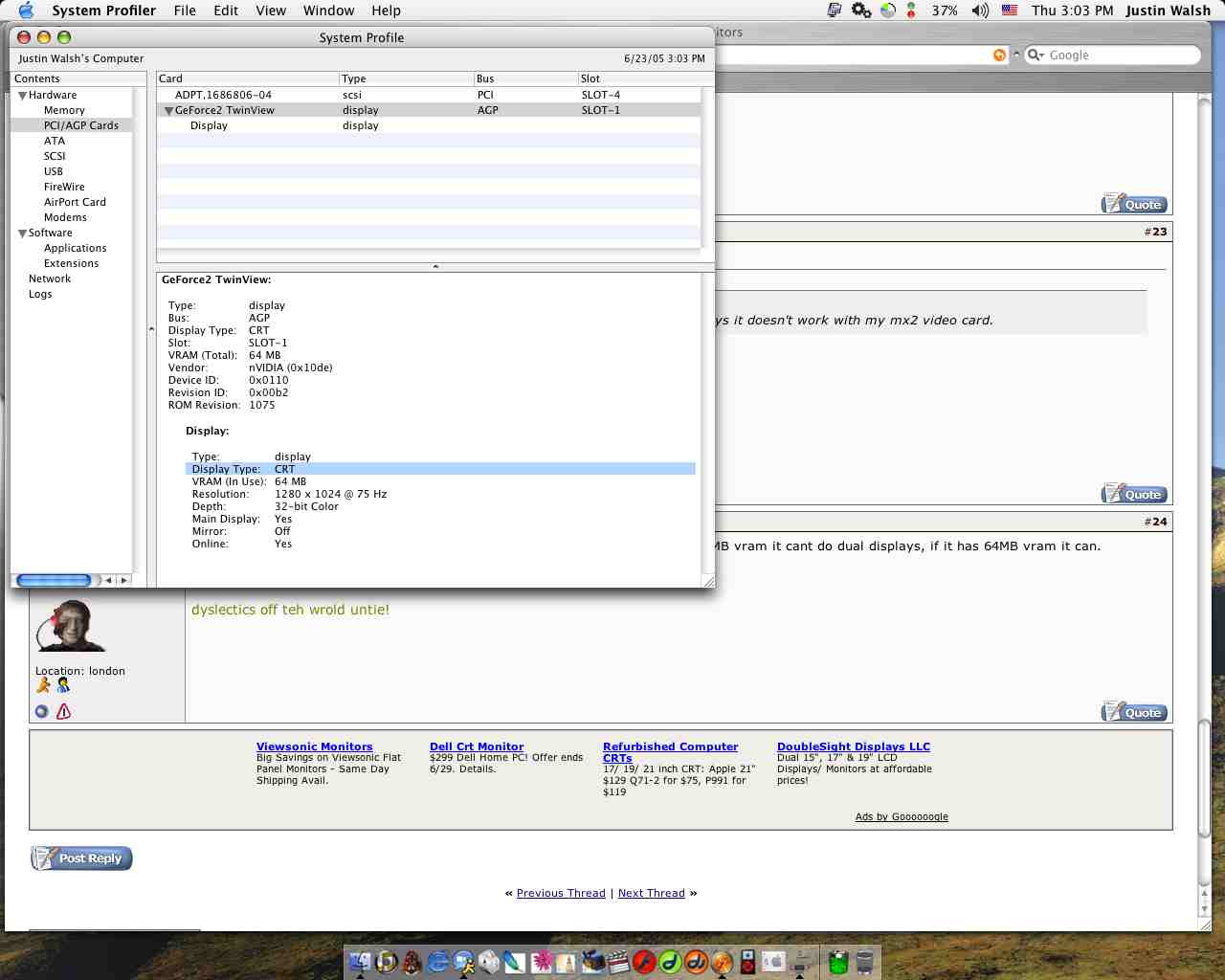Click the gears icon in menu bar
The width and height of the screenshot is (1225, 980).
tap(861, 11)
